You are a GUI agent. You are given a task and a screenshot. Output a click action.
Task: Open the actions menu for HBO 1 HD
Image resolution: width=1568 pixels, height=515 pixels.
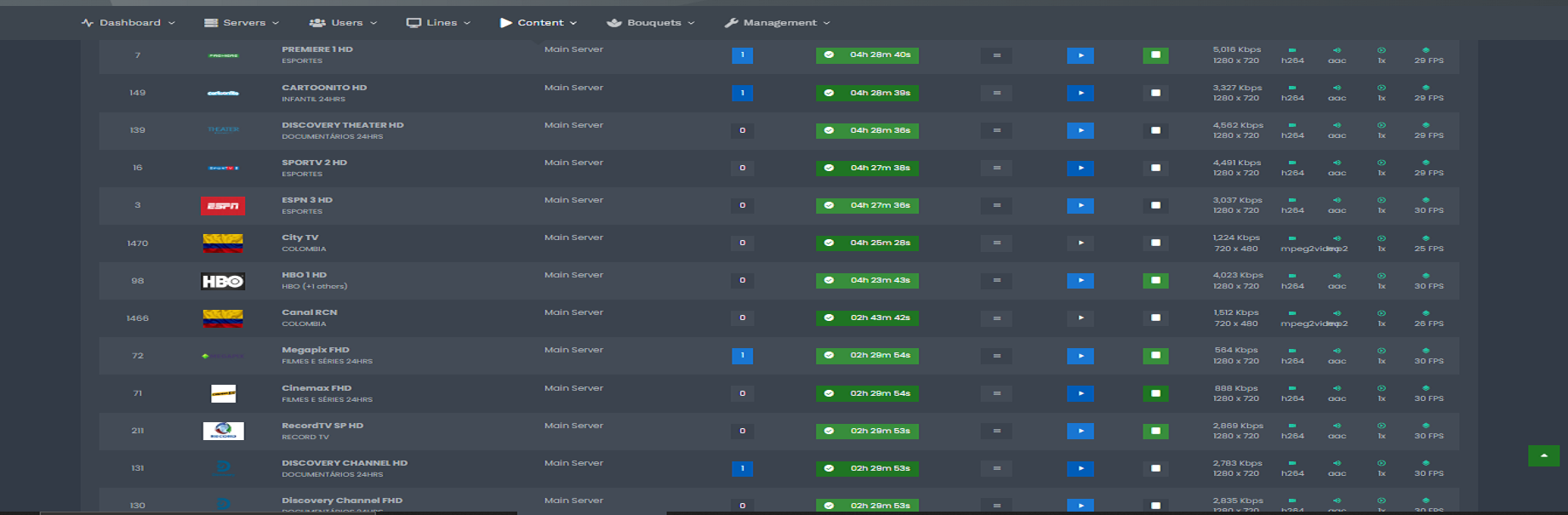click(996, 280)
